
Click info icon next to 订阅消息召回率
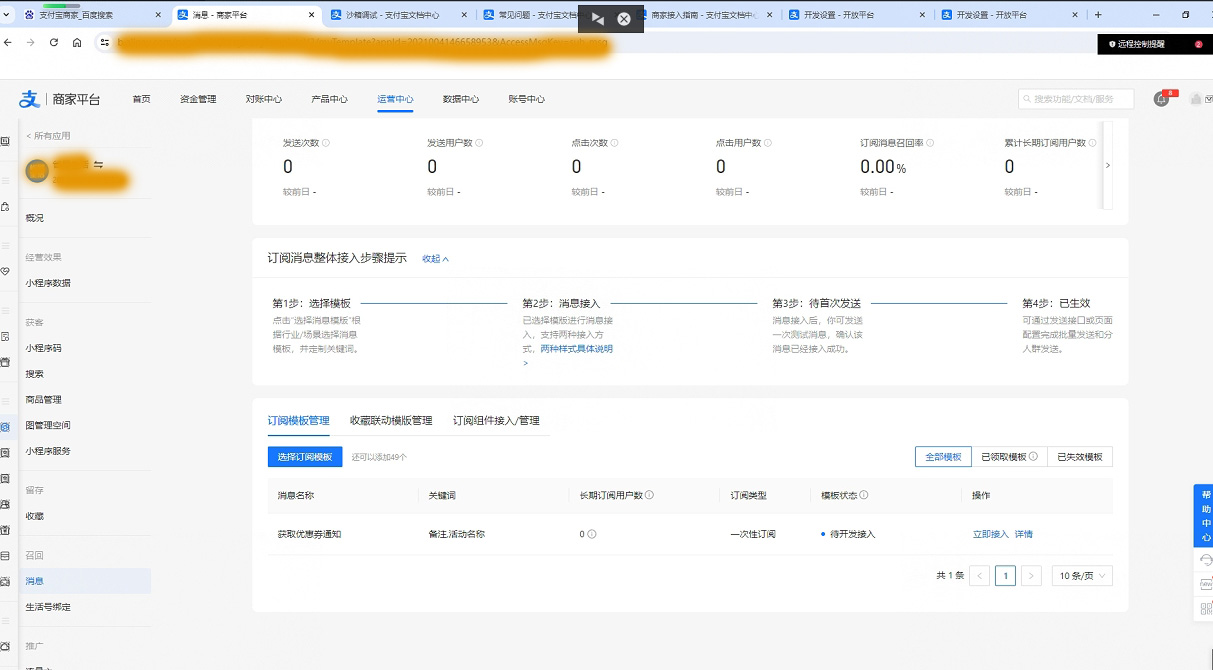[x=931, y=143]
